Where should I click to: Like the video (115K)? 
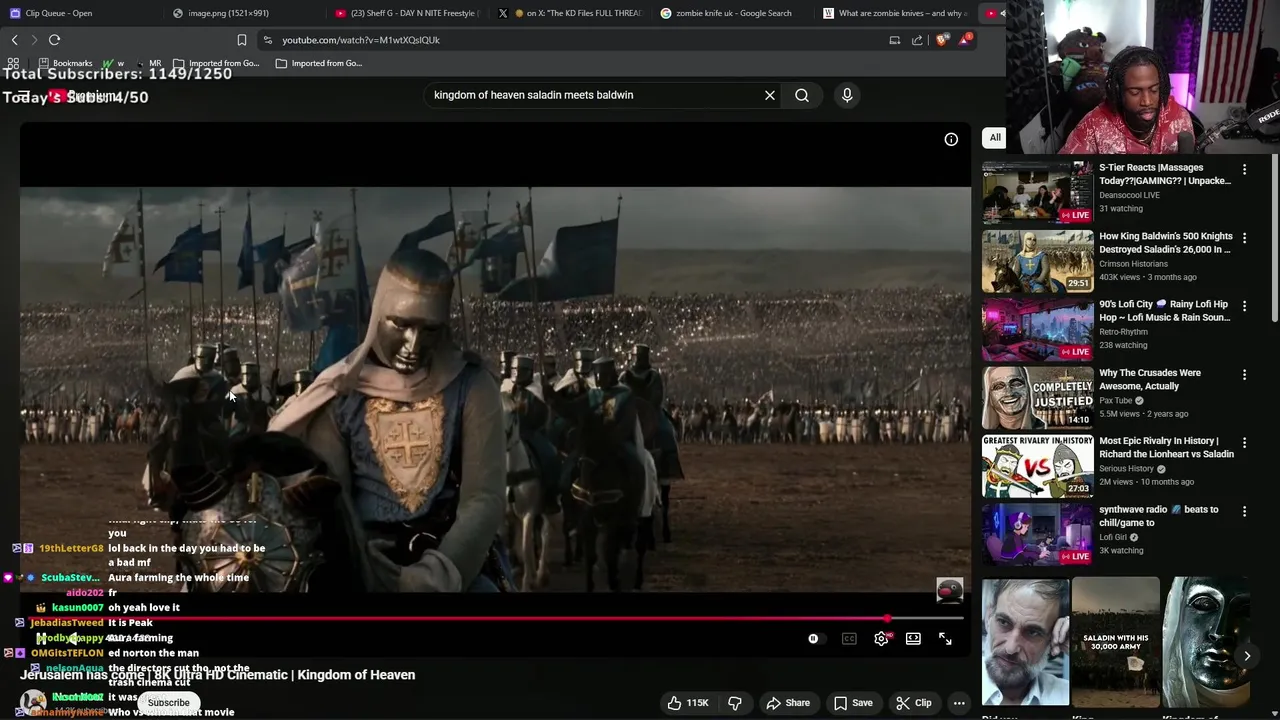pos(688,703)
